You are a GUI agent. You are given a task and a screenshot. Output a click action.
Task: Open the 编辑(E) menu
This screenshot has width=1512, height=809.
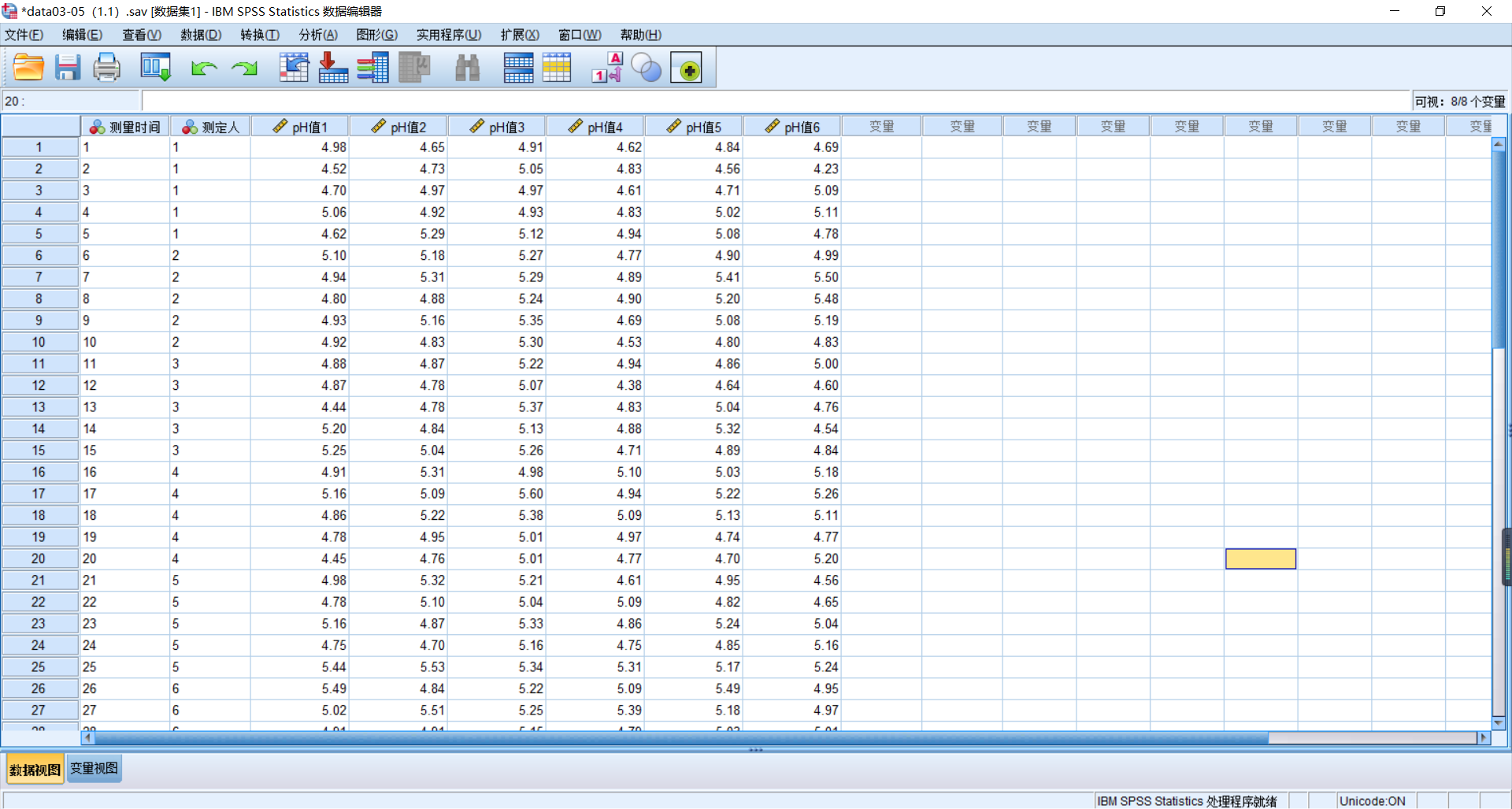click(83, 35)
